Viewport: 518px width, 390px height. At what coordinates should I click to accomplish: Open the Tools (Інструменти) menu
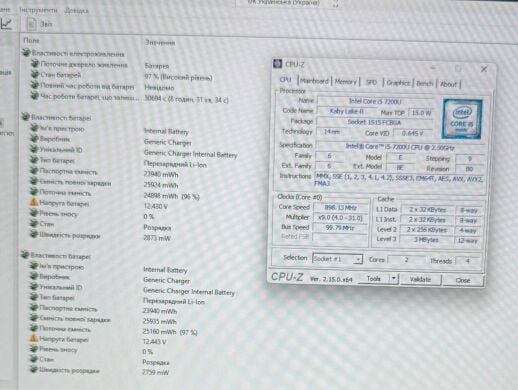[x=38, y=10]
